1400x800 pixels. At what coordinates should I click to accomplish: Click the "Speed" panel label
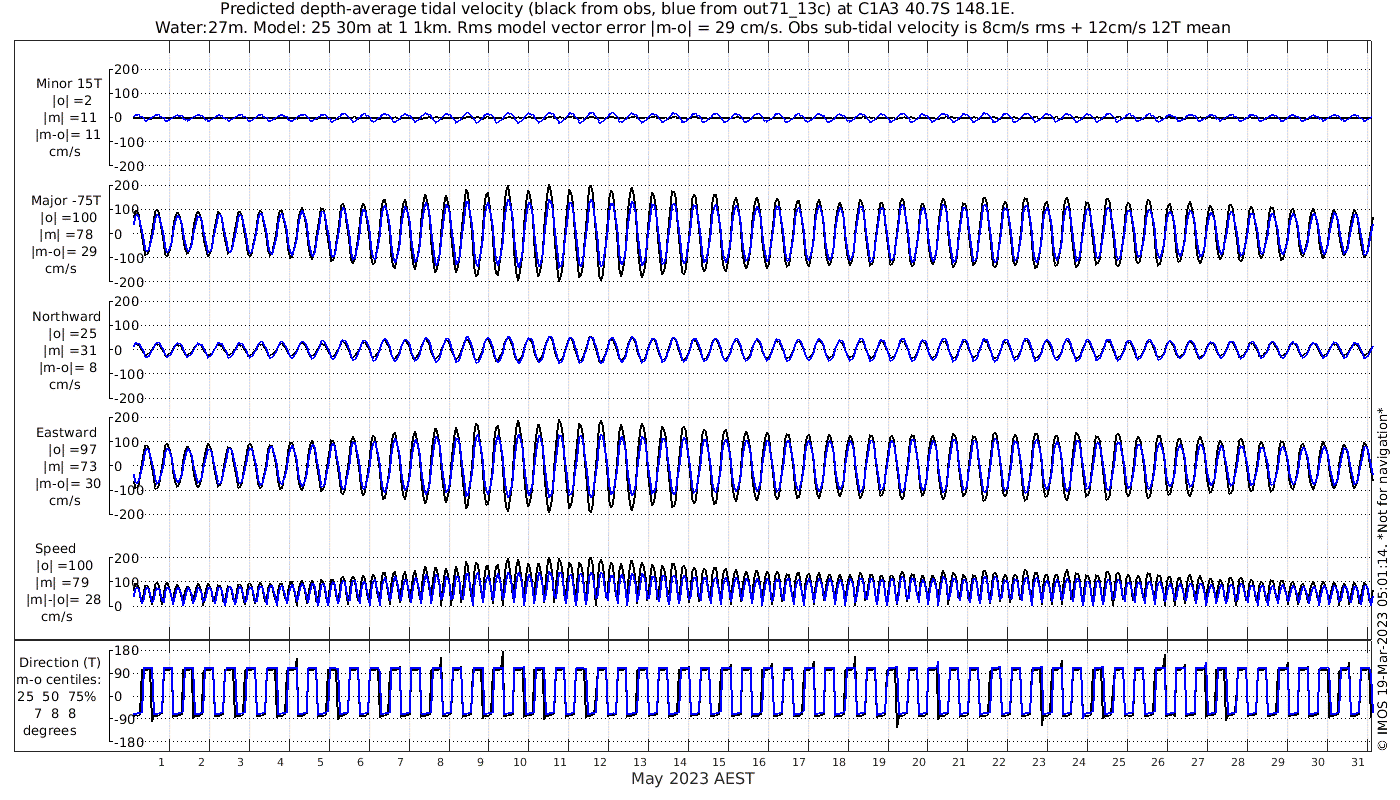(55, 549)
